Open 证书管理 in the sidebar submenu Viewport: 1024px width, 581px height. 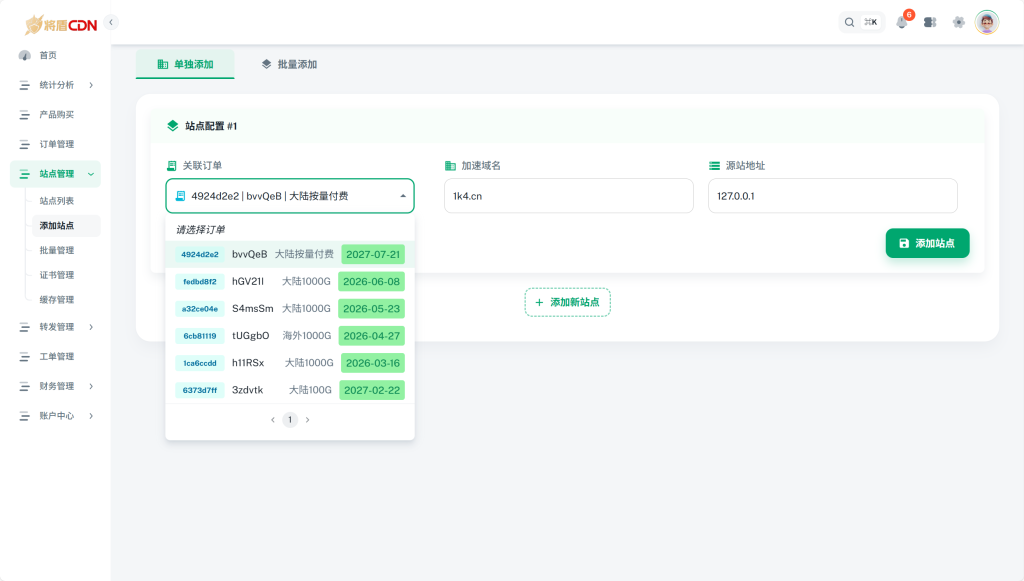click(x=57, y=275)
